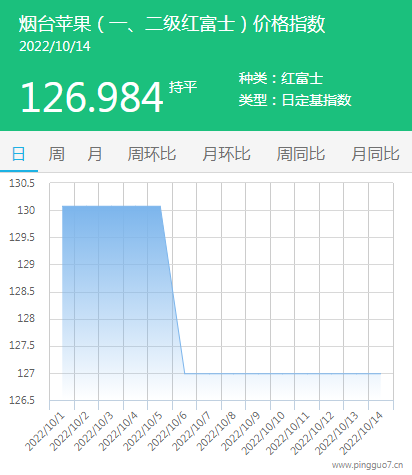Select the 月同比 tab
Viewport: 412px width, 475px height.
[x=375, y=154]
